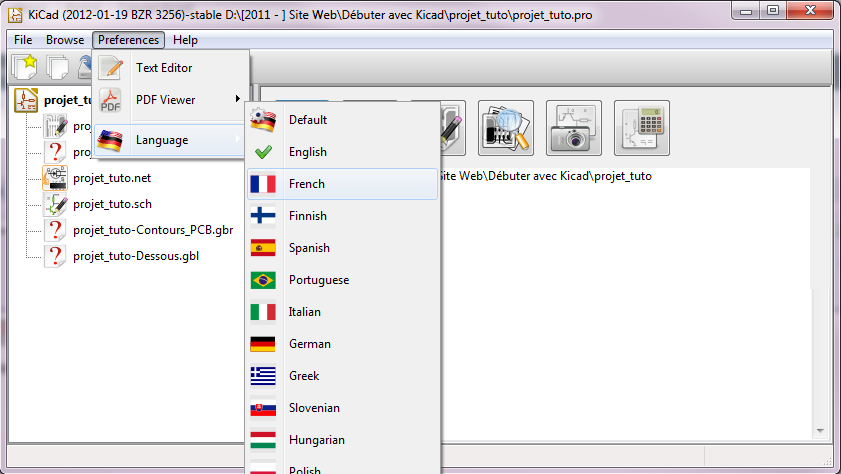Click the netlist file icon
841x474 pixels.
[x=55, y=178]
